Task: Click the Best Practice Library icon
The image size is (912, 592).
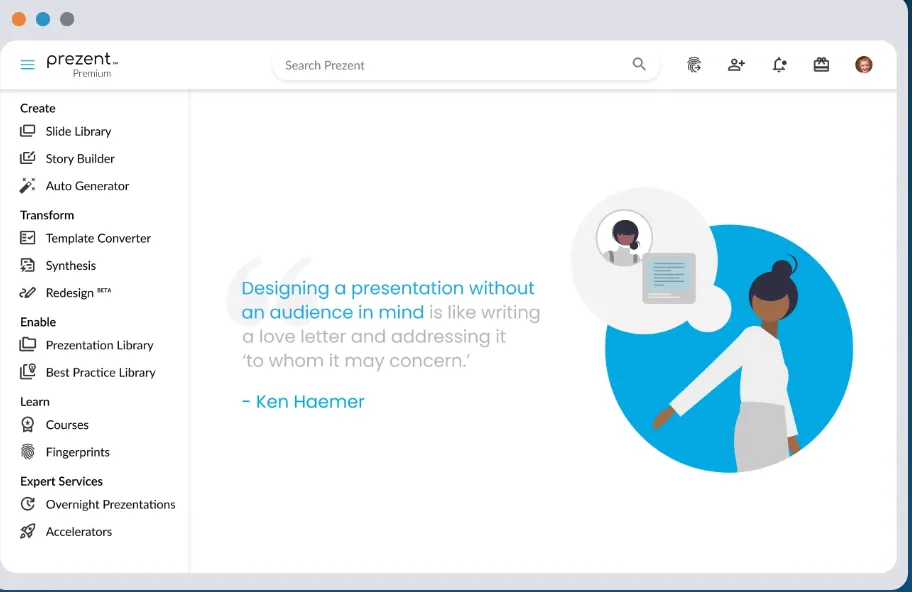Action: (x=27, y=372)
